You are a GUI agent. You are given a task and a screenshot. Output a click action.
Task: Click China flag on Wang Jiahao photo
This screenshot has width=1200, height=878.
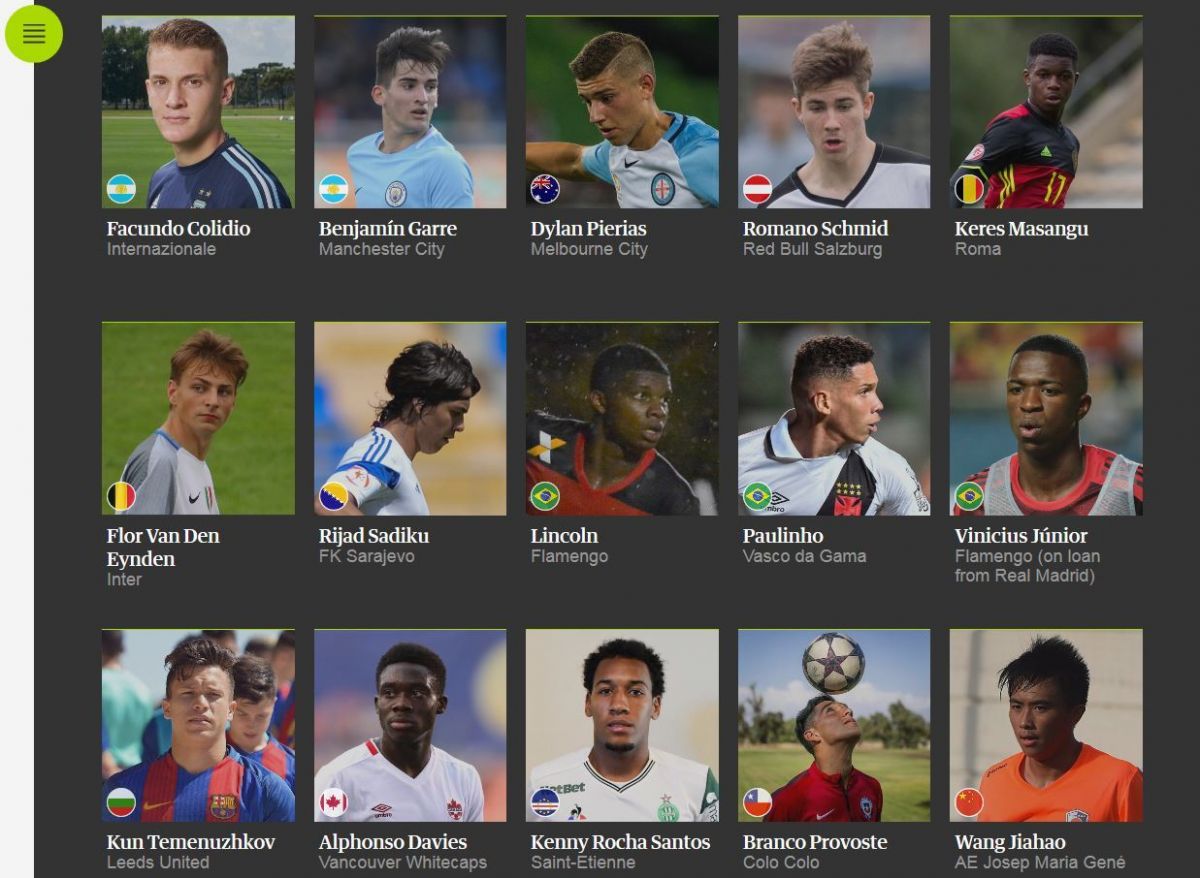click(x=969, y=802)
